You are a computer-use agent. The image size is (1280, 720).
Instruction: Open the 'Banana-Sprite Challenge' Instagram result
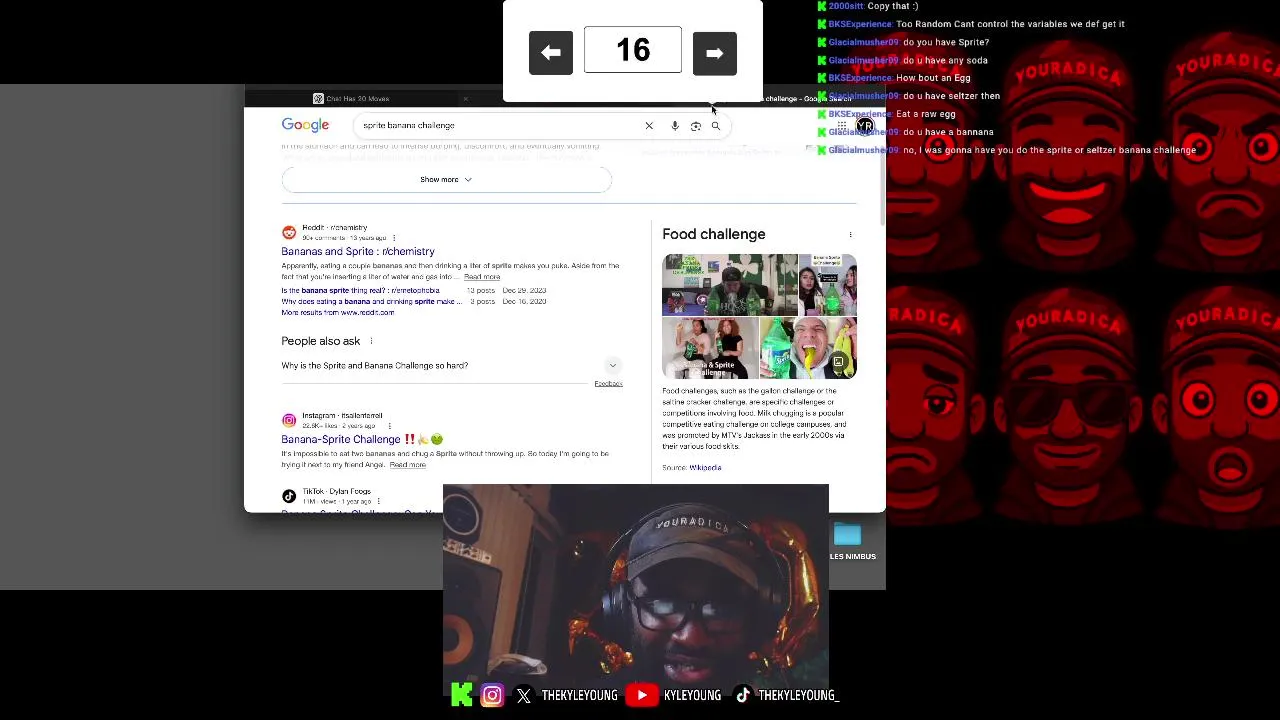click(362, 439)
